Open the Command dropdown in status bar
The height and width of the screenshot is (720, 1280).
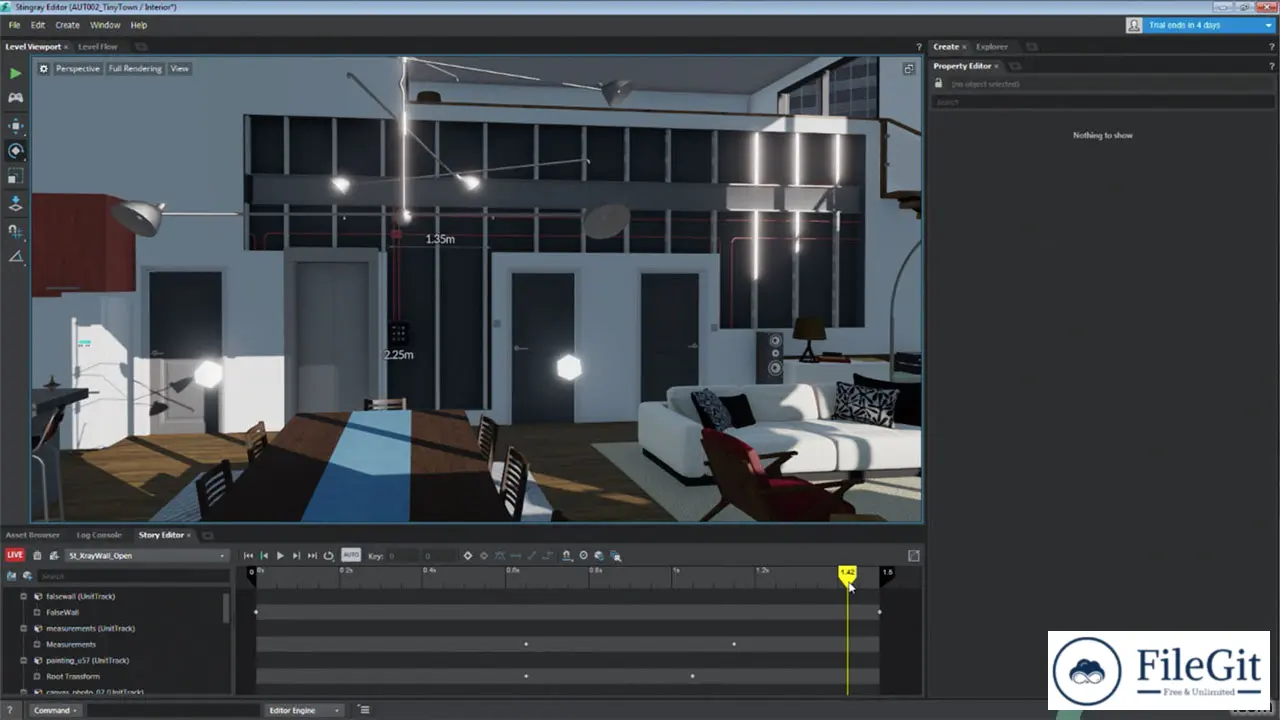point(55,710)
